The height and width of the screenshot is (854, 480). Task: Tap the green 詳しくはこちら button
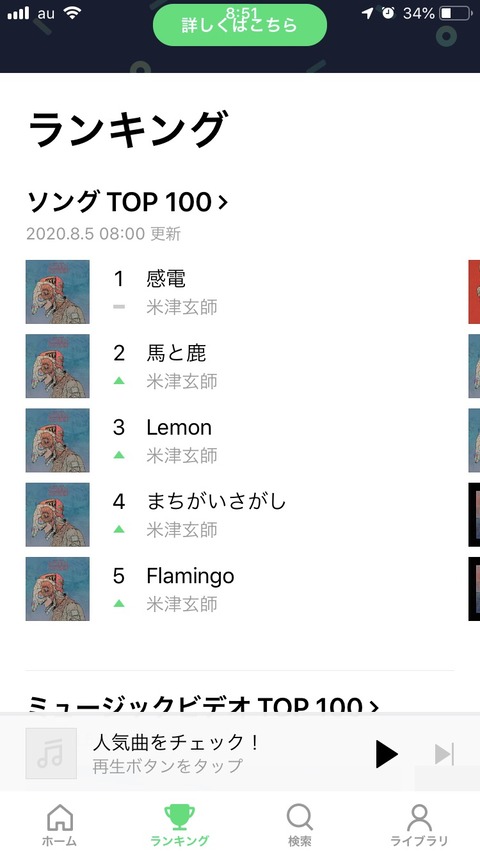coord(240,25)
